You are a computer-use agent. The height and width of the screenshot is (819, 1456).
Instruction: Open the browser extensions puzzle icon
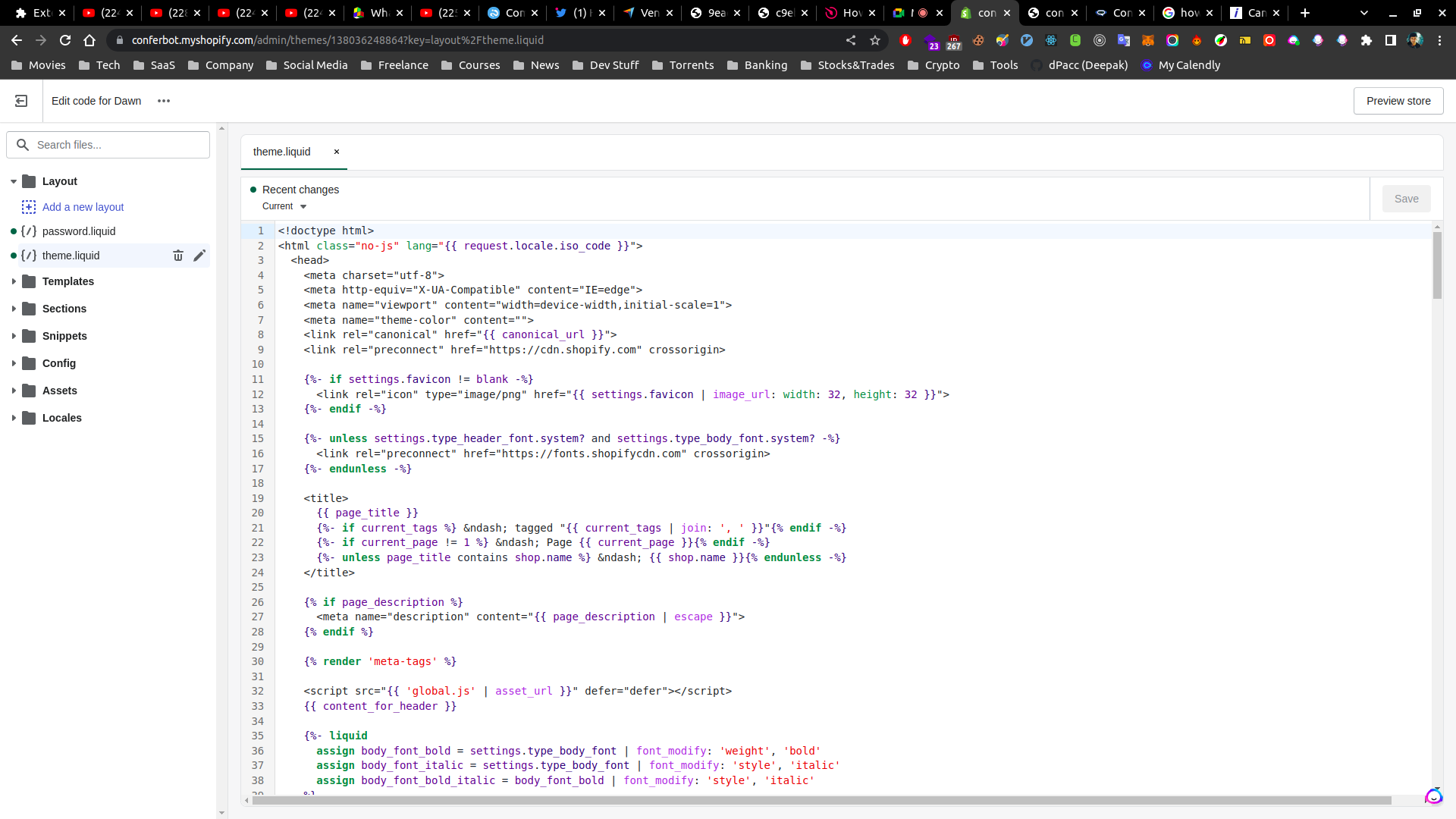click(x=1367, y=40)
